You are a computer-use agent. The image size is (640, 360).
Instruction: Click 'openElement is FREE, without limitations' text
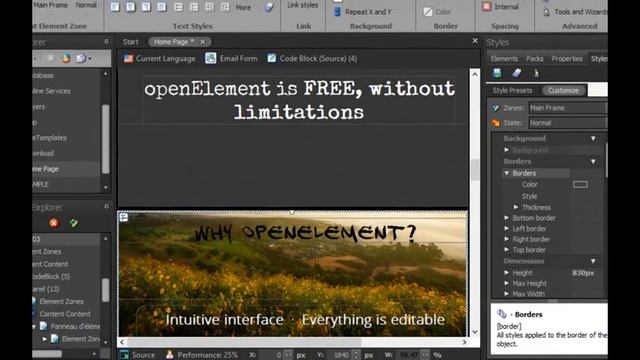tap(299, 100)
